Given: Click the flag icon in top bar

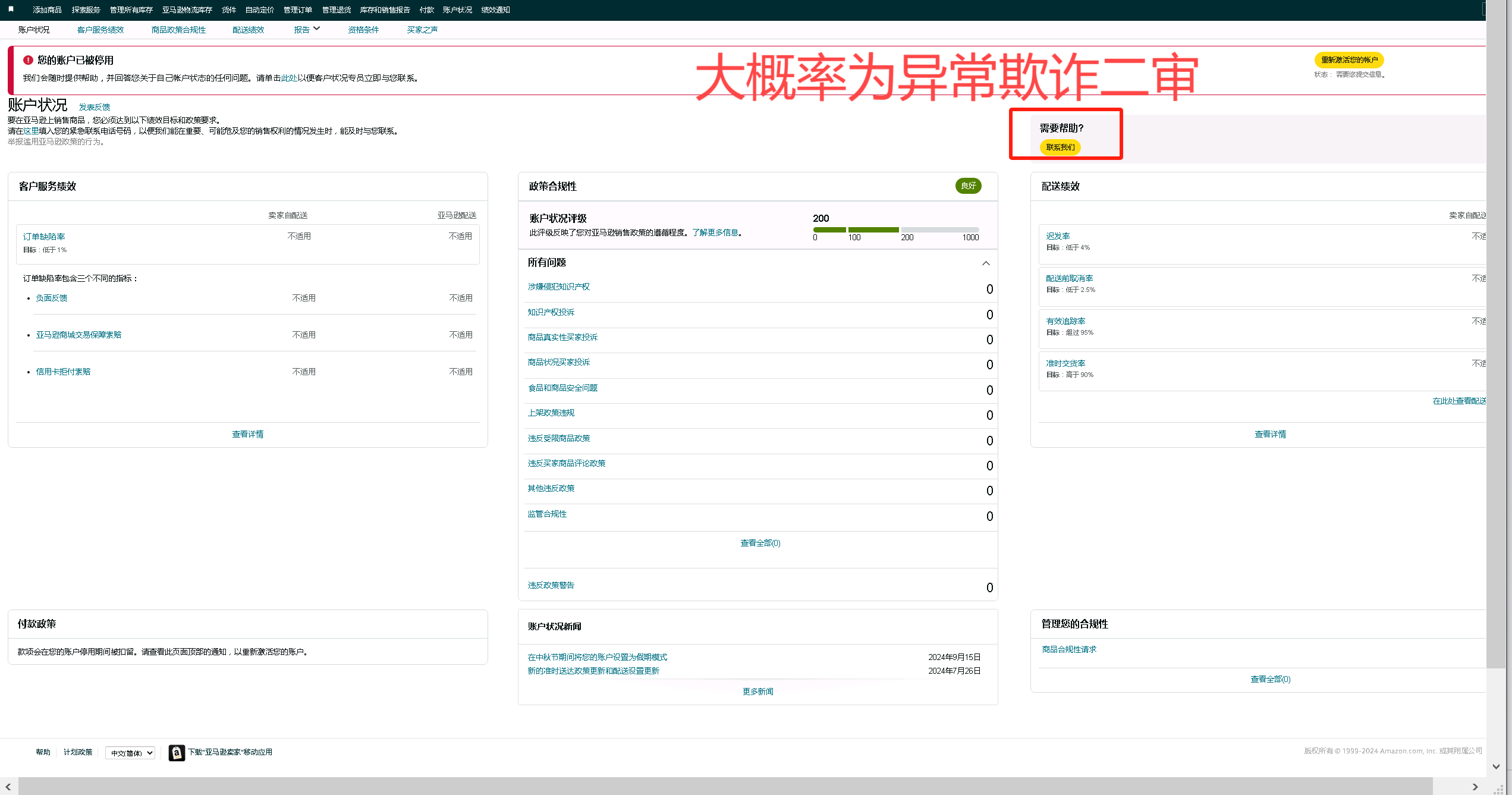Looking at the screenshot, I should [x=11, y=9].
